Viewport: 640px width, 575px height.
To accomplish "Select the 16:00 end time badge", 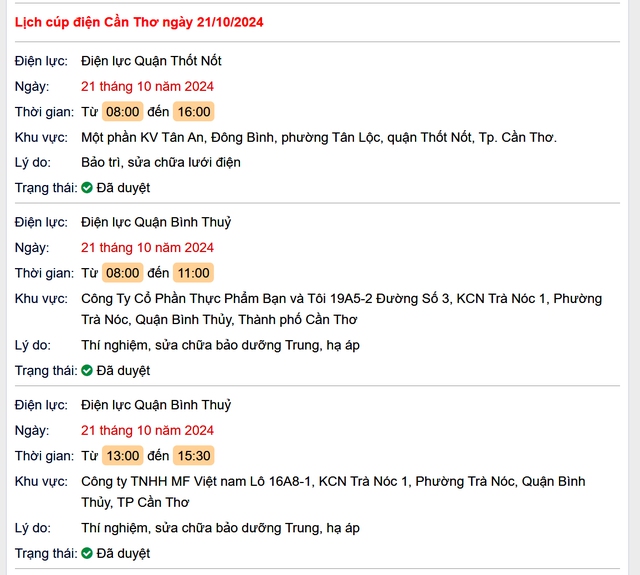I will click(x=193, y=111).
